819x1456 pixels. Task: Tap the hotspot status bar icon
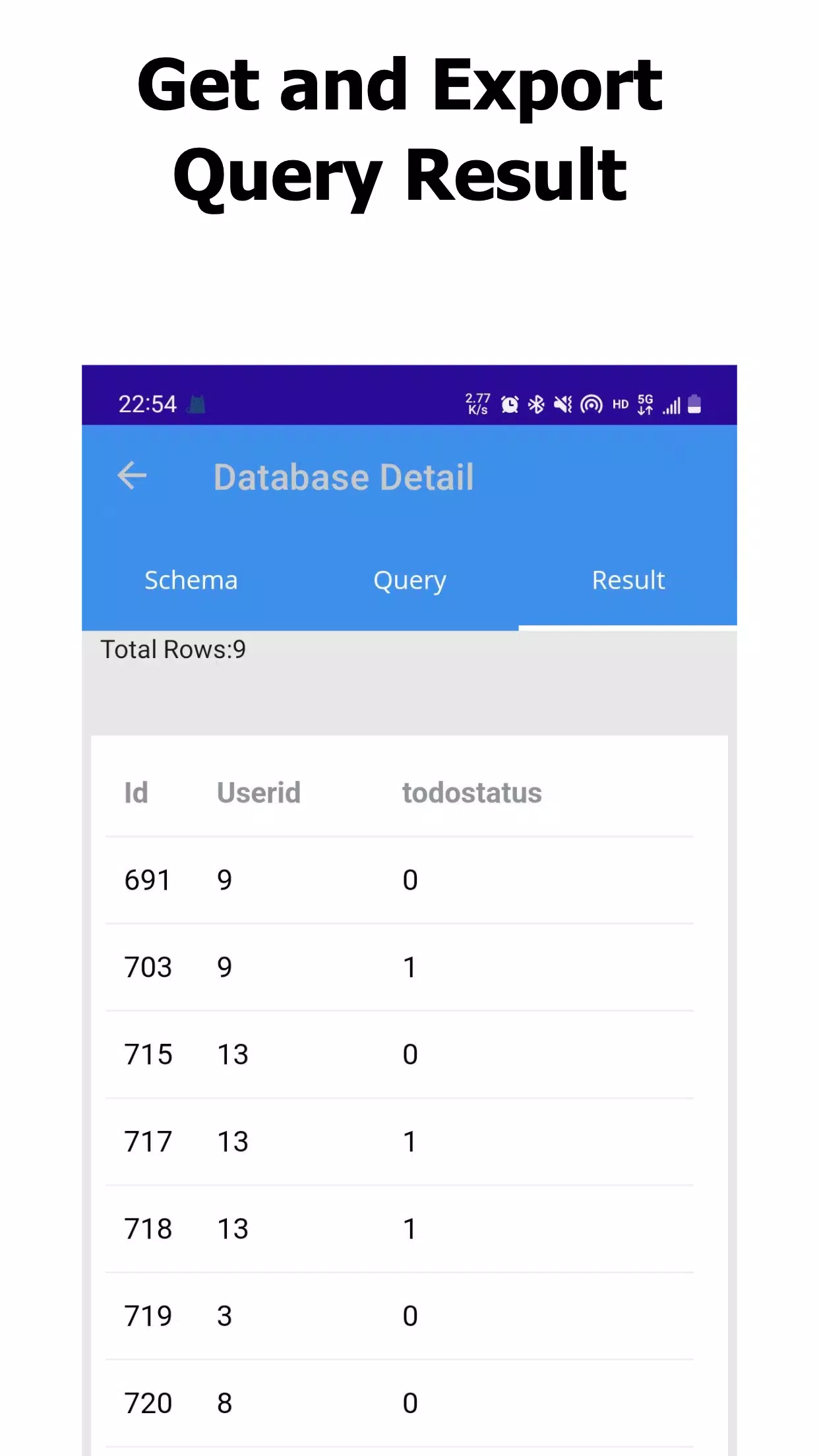(x=591, y=404)
